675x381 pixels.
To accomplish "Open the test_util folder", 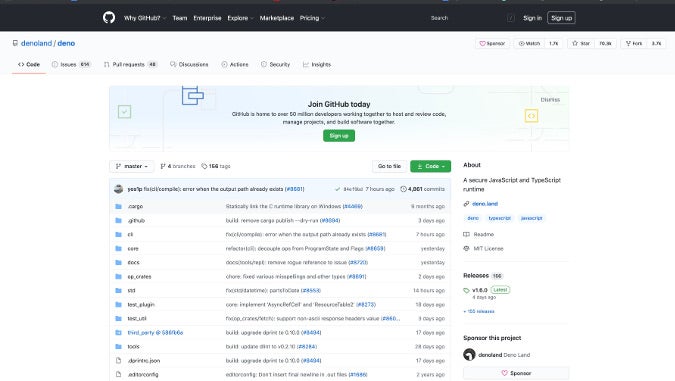I will (137, 319).
